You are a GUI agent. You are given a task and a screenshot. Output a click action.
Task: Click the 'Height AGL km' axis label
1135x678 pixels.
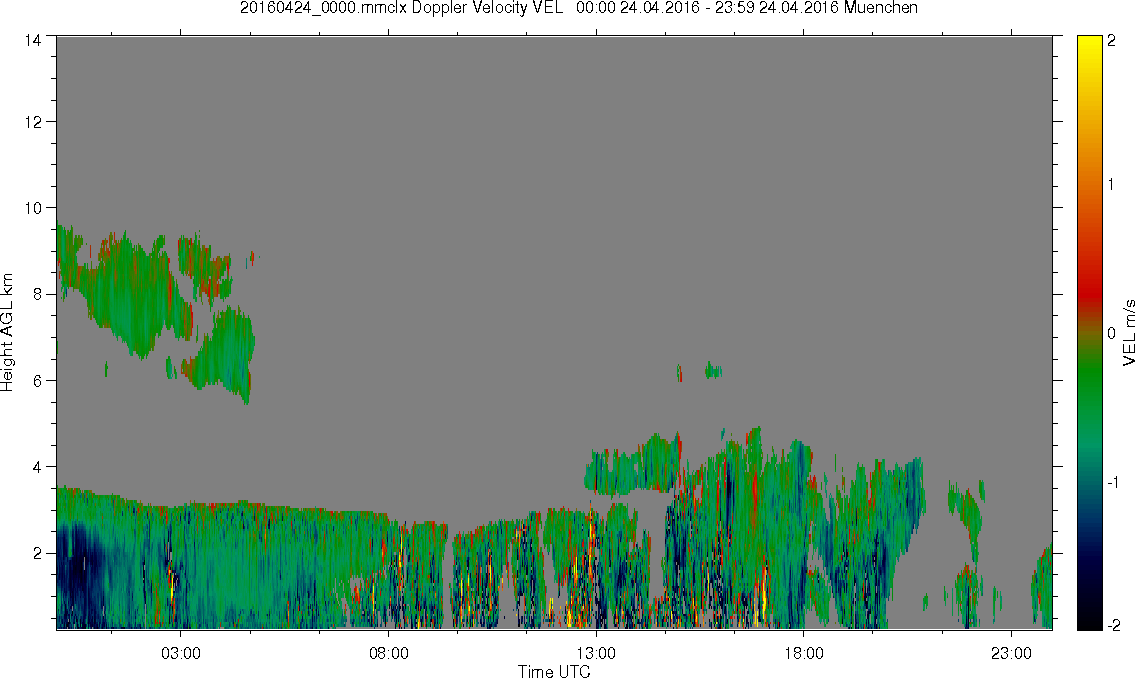click(7, 332)
